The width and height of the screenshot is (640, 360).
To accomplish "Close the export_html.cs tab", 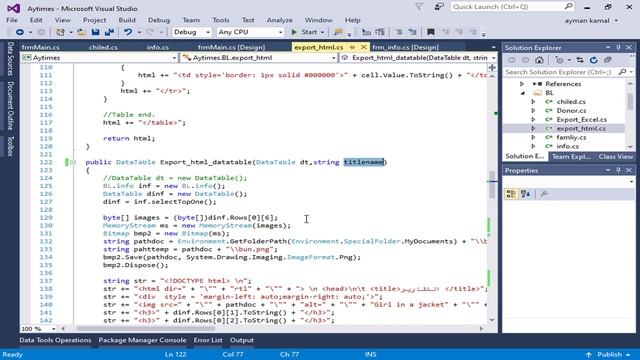I will coord(363,47).
